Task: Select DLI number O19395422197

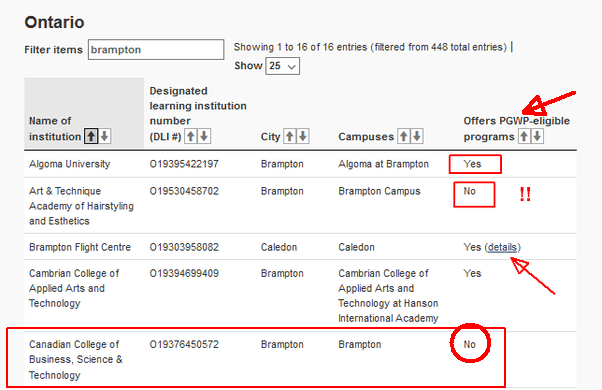Action: 184,164
